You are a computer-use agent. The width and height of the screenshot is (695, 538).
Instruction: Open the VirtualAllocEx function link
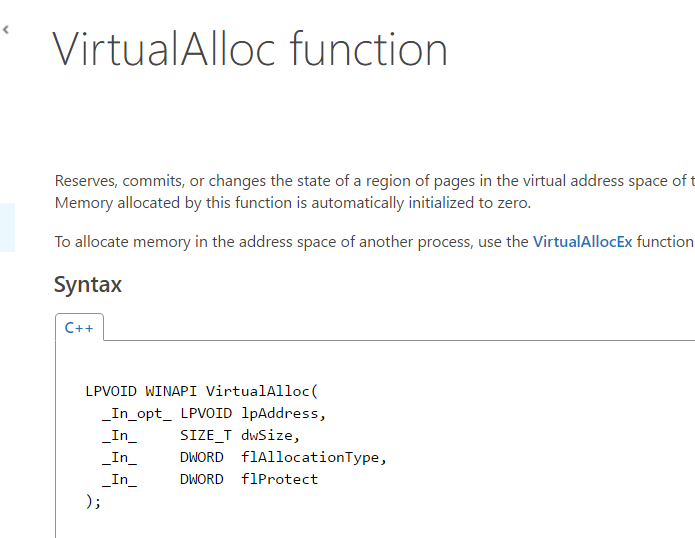[582, 241]
